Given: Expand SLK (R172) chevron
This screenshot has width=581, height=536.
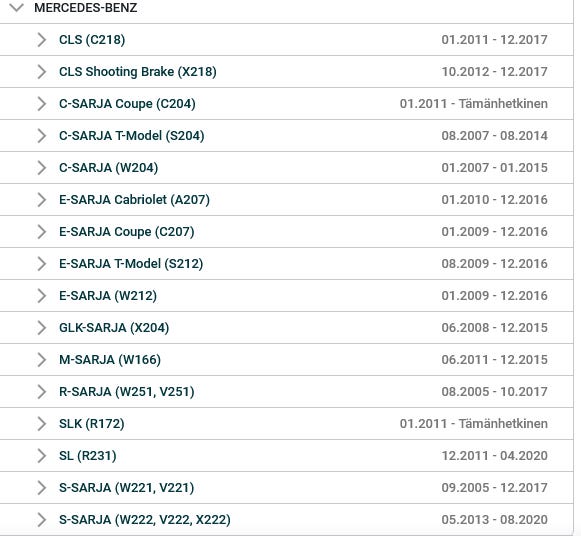Looking at the screenshot, I should tap(42, 424).
